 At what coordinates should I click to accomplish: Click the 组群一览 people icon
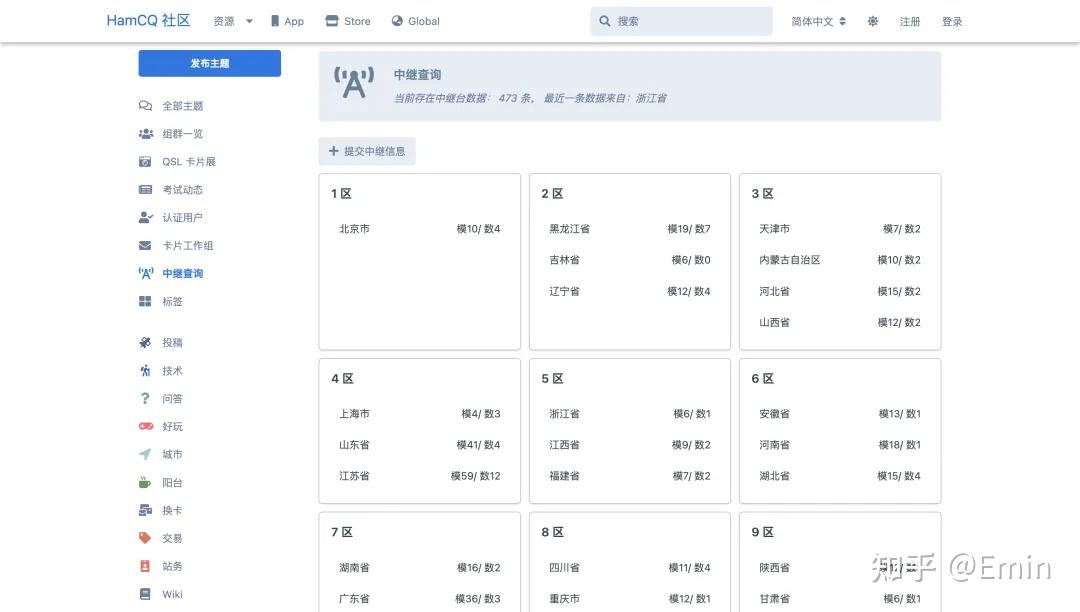145,133
